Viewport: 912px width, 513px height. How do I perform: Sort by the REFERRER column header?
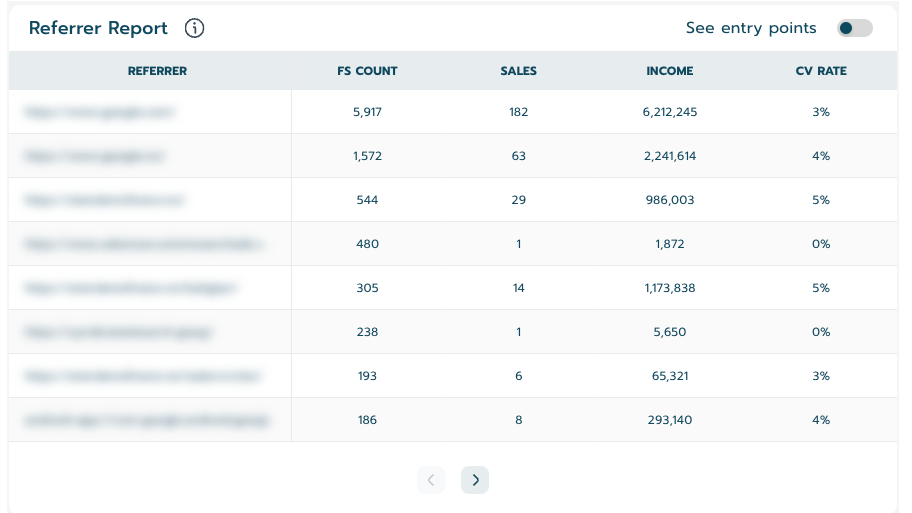[x=157, y=71]
